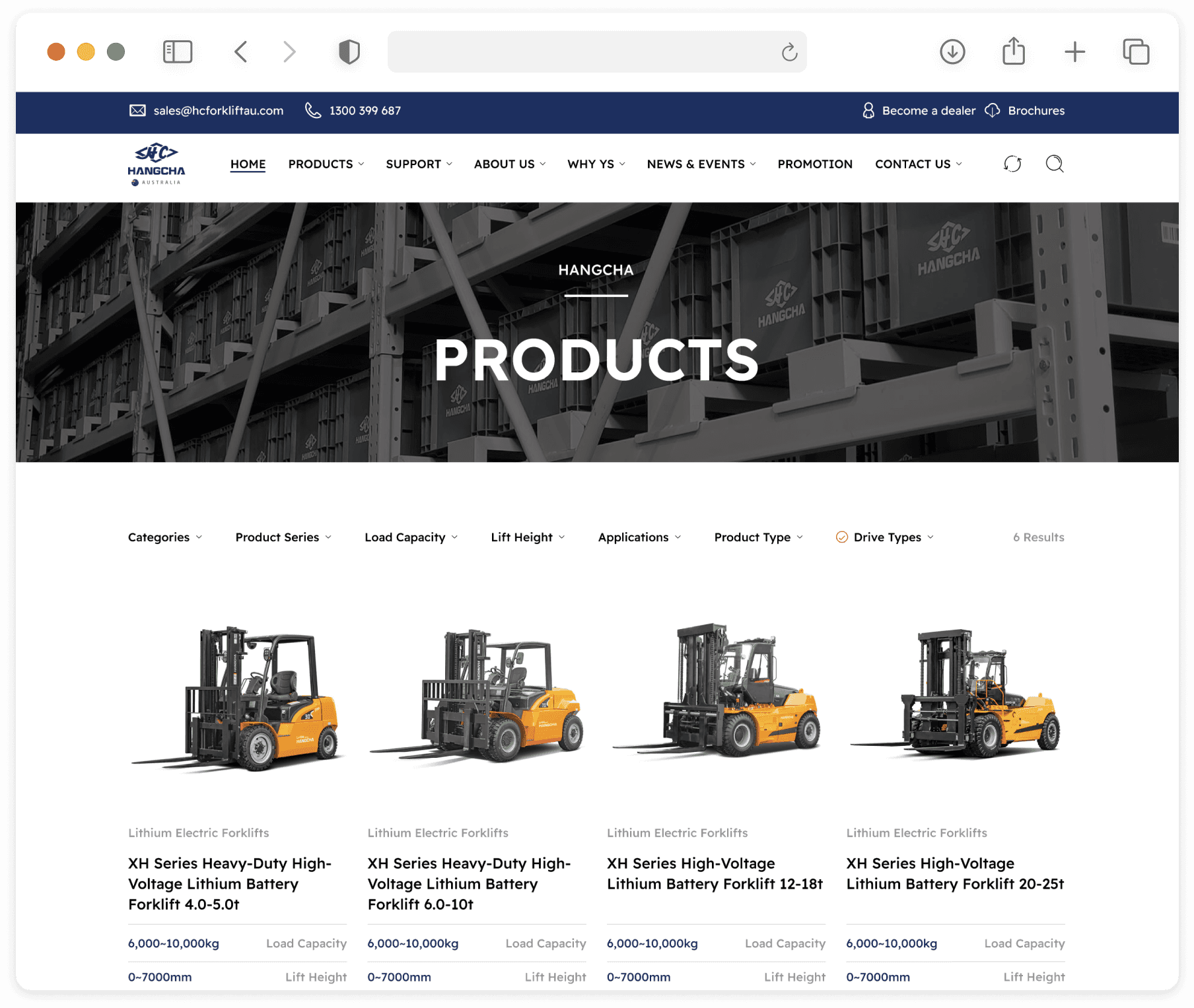Expand the Categories filter dropdown
Viewport: 1194px width, 1008px height.
click(165, 537)
